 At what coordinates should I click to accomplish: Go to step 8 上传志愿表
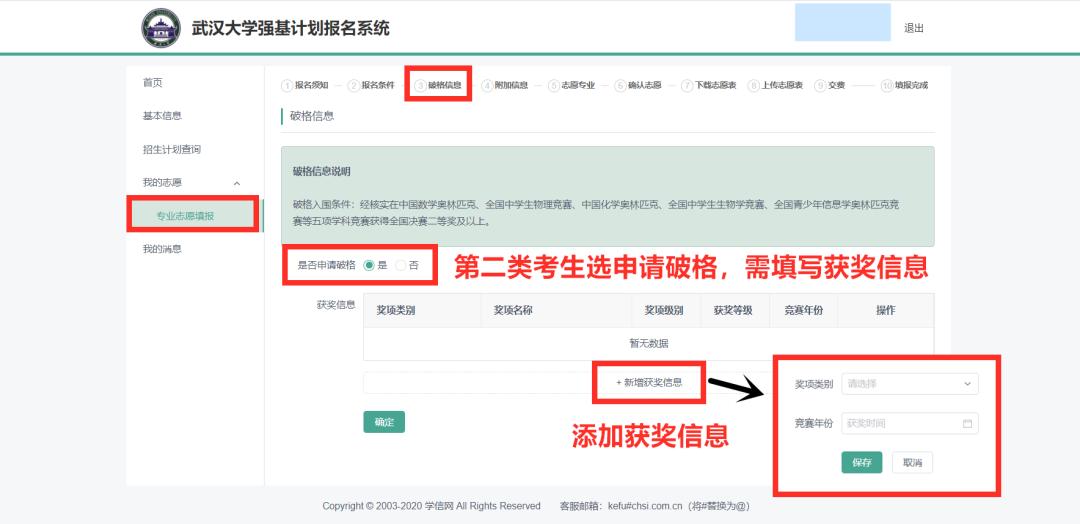pyautogui.click(x=776, y=85)
